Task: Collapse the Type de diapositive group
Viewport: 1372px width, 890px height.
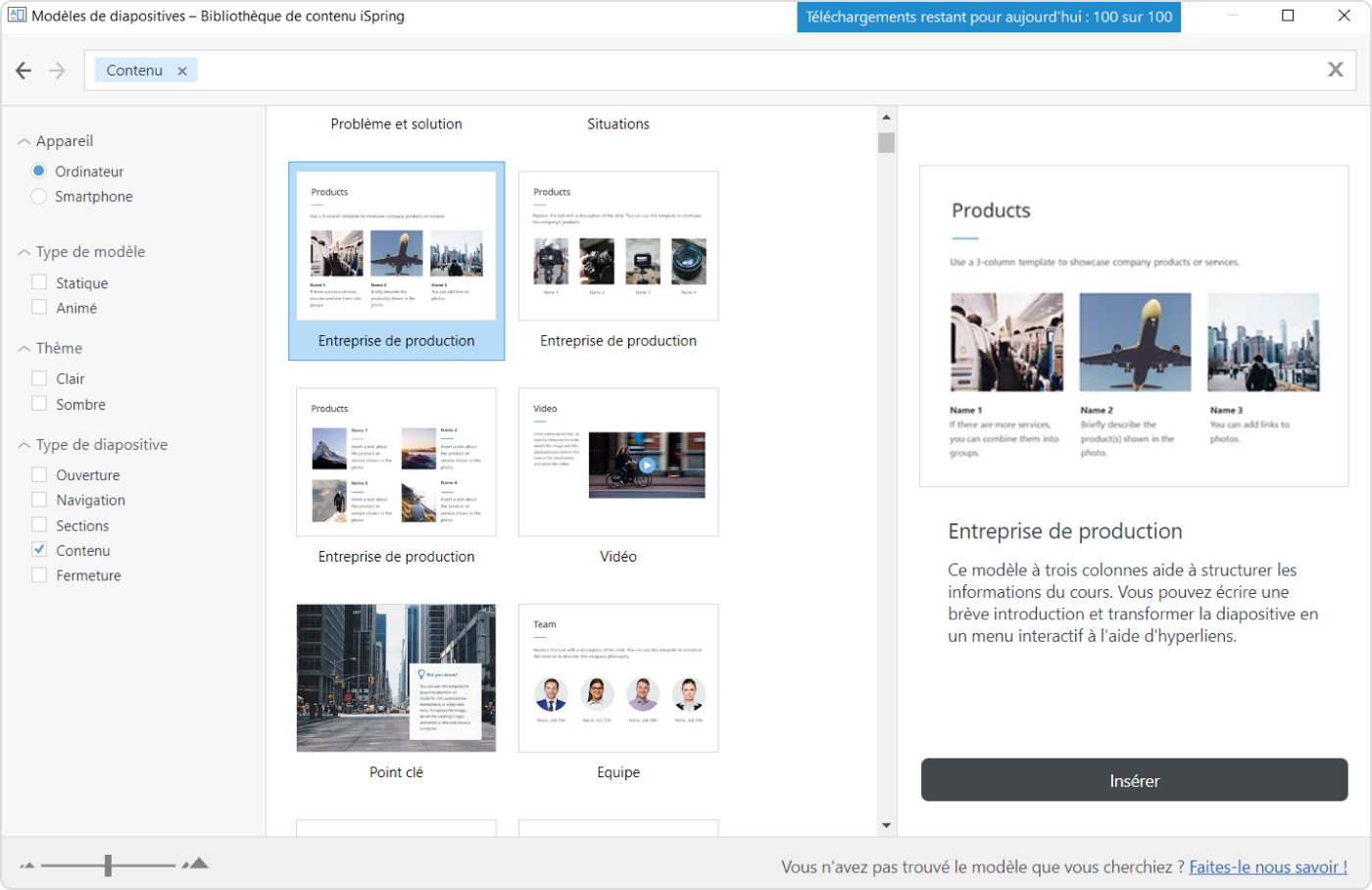Action: click(x=24, y=446)
